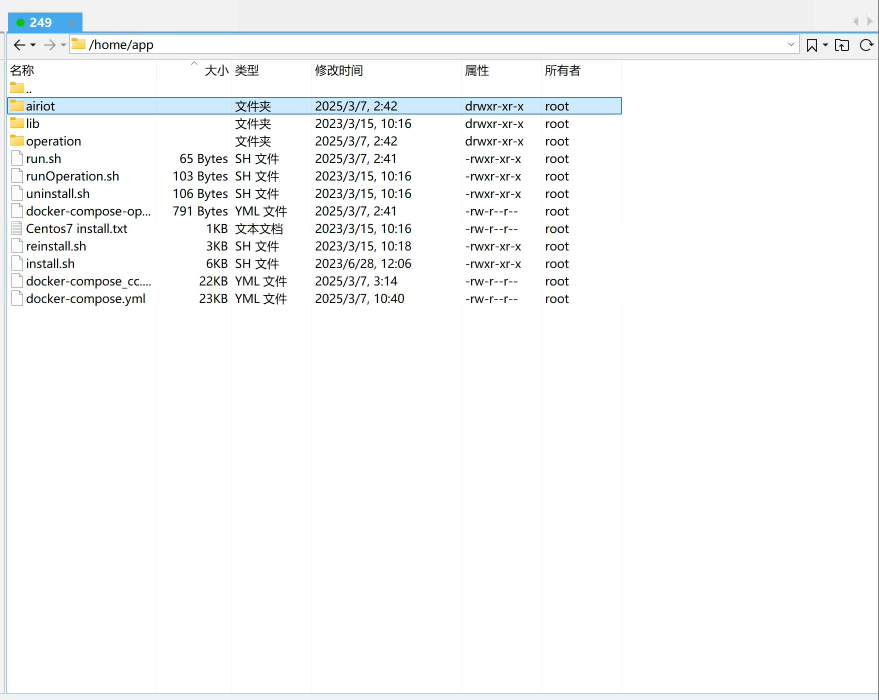Viewport: 879px width, 700px height.
Task: Sort files by 大小 column
Action: (x=216, y=70)
